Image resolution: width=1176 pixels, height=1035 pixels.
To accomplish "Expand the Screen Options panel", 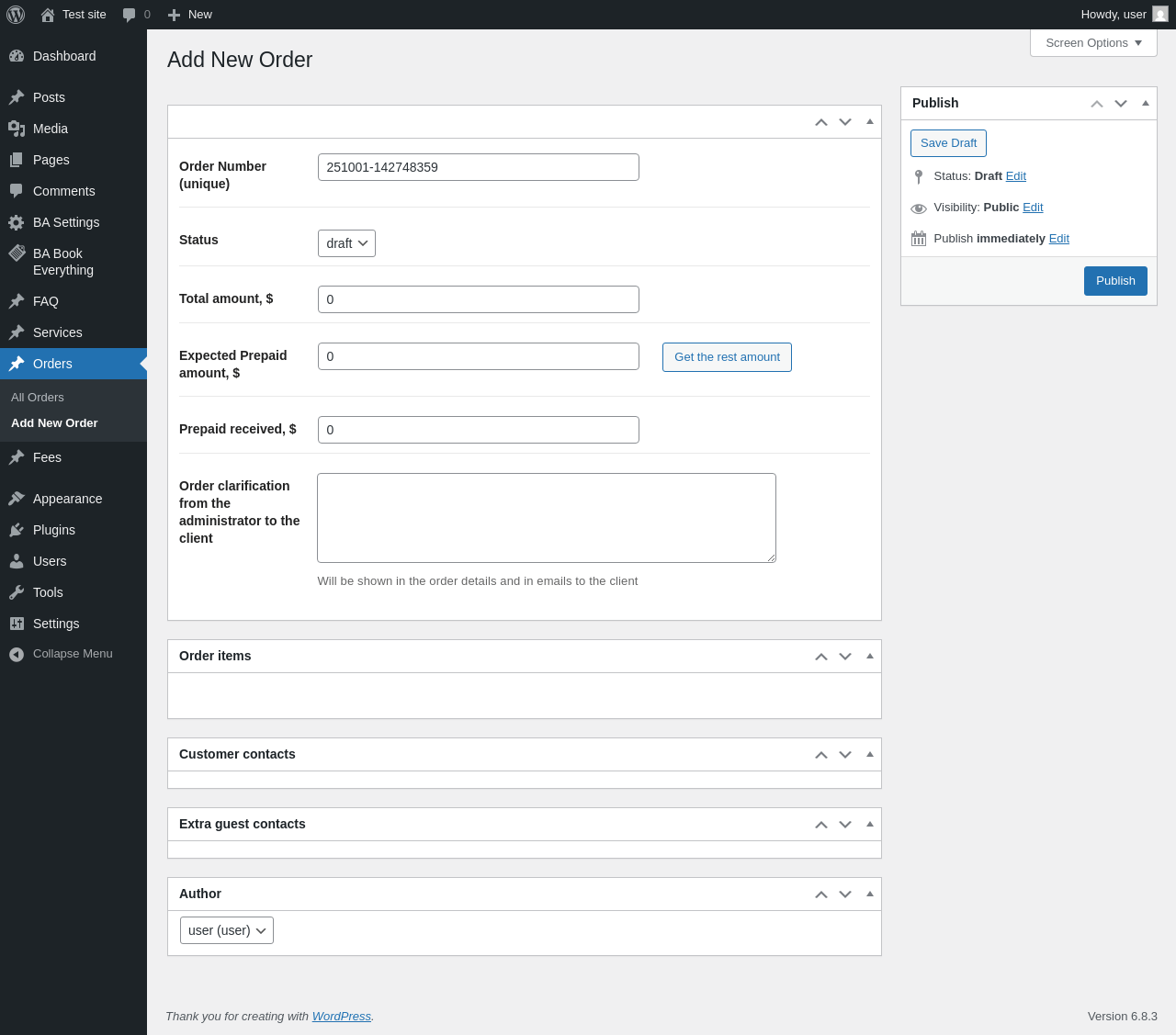I will [x=1093, y=43].
